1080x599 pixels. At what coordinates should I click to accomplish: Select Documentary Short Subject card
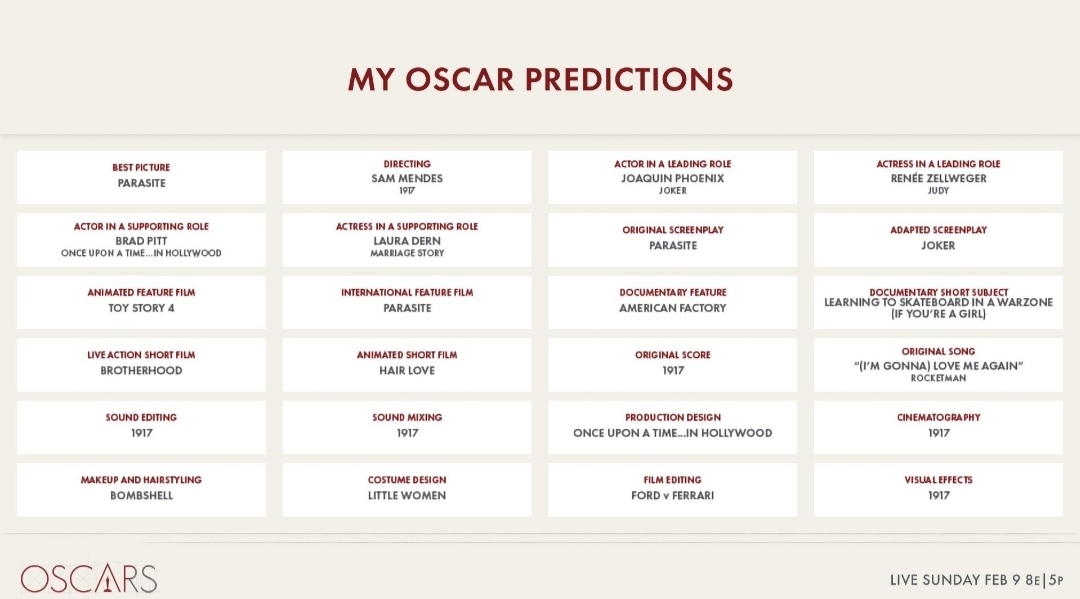coord(938,302)
